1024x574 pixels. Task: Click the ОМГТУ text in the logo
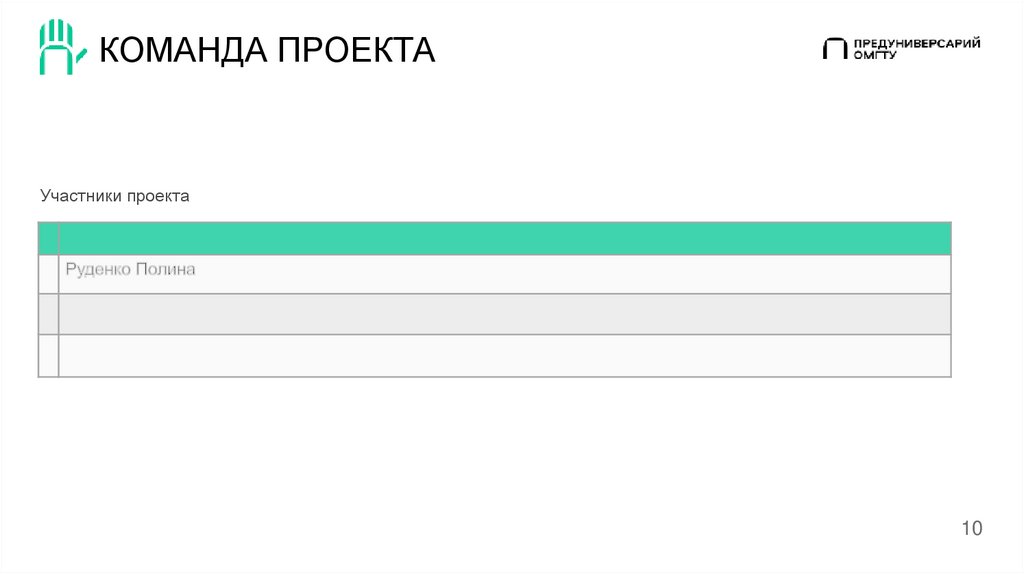(875, 55)
